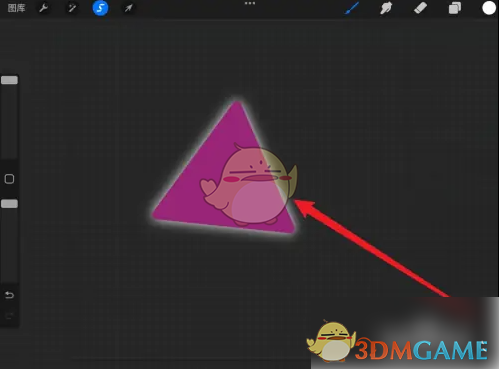Open the 图库 gallery

click(16, 8)
